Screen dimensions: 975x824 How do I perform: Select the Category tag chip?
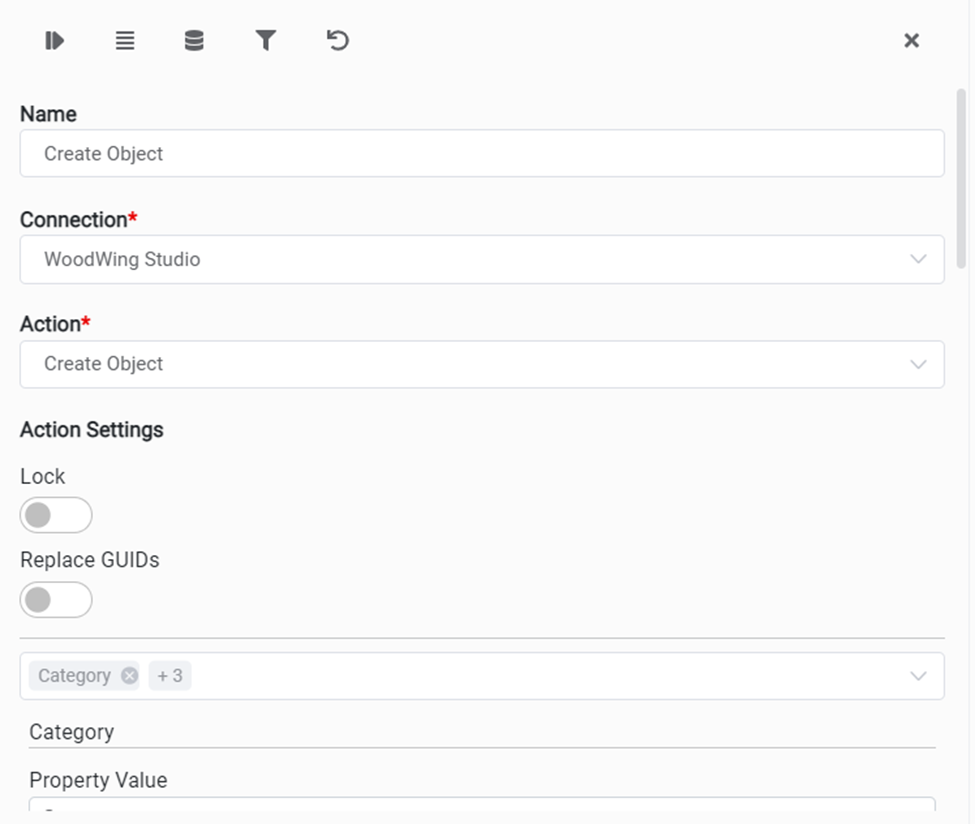pyautogui.click(x=74, y=676)
